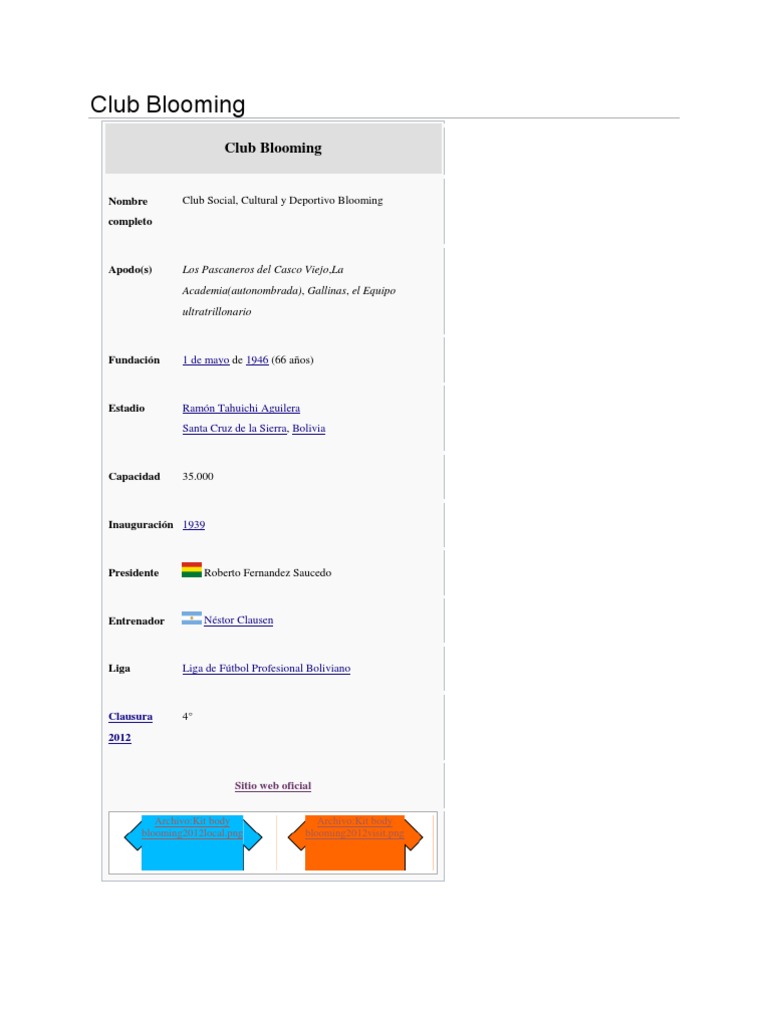This screenshot has height=1024, width=768.
Task: Open the 1946 founding year link
Action: click(257, 360)
